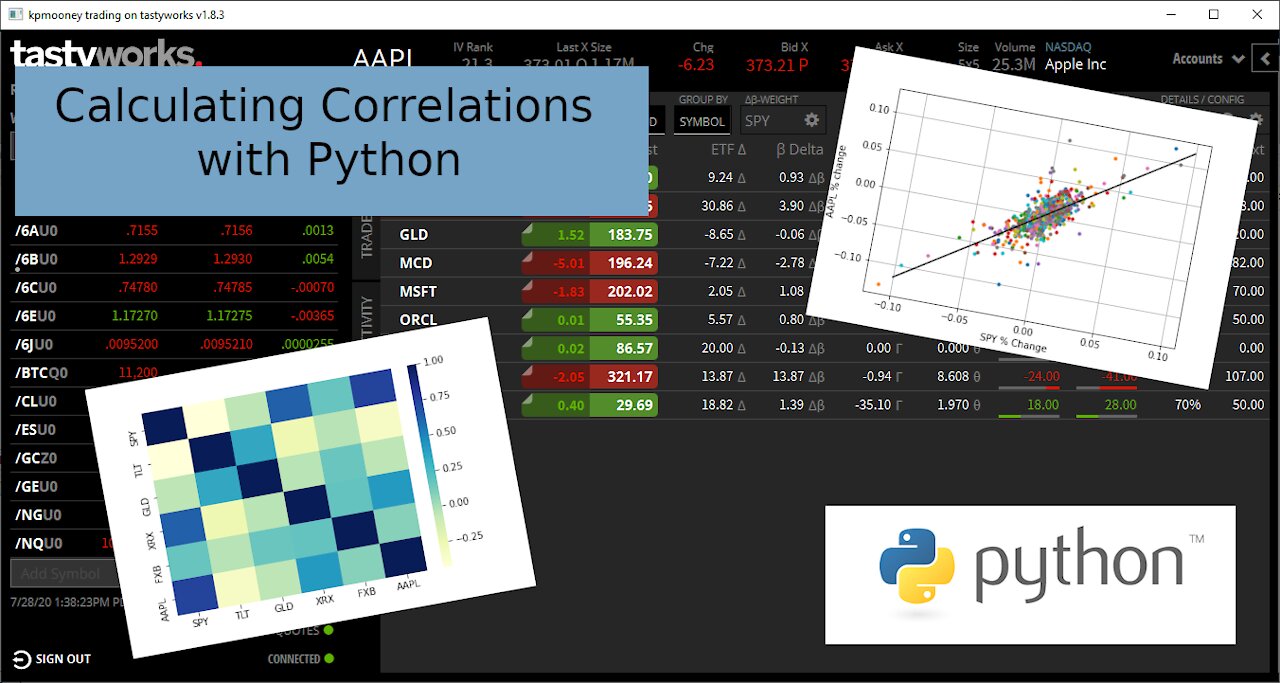Select /NQU0 in the watchlist
Screen dimensions: 1280x683
pyautogui.click(x=37, y=544)
